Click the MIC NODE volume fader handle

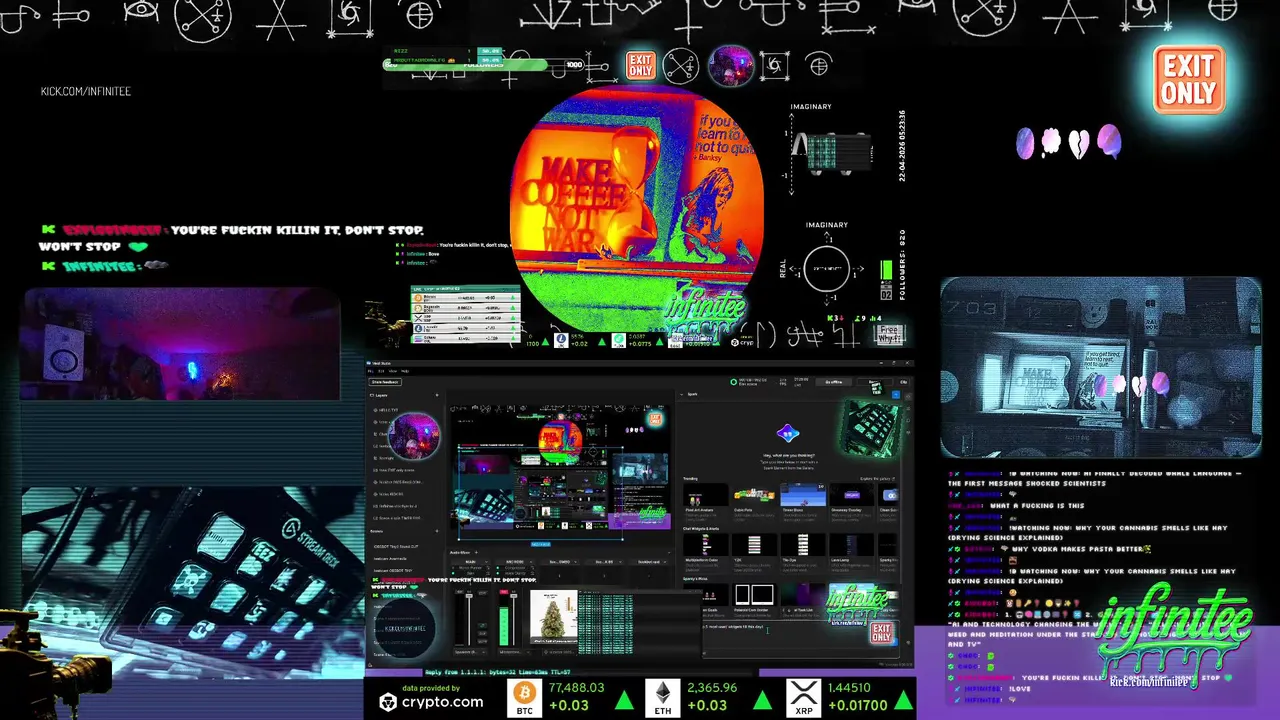pos(514,596)
